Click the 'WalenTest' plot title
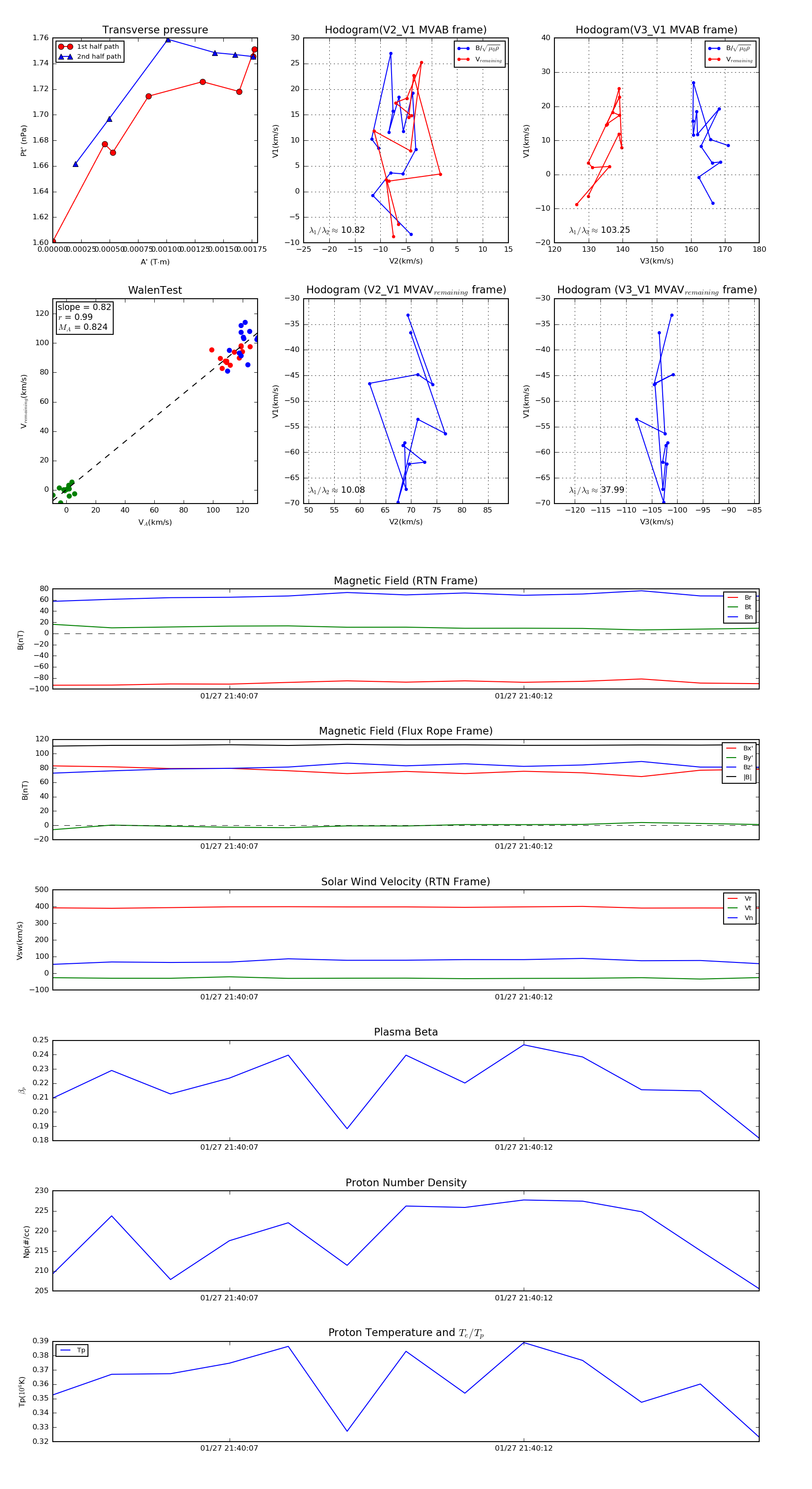This screenshot has height=1489, width=812. 155,290
